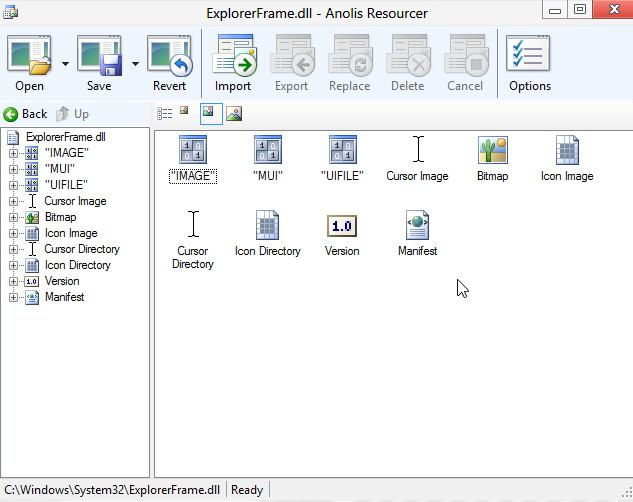Expand the Open button dropdown arrow
The height and width of the screenshot is (502, 633).
65,64
